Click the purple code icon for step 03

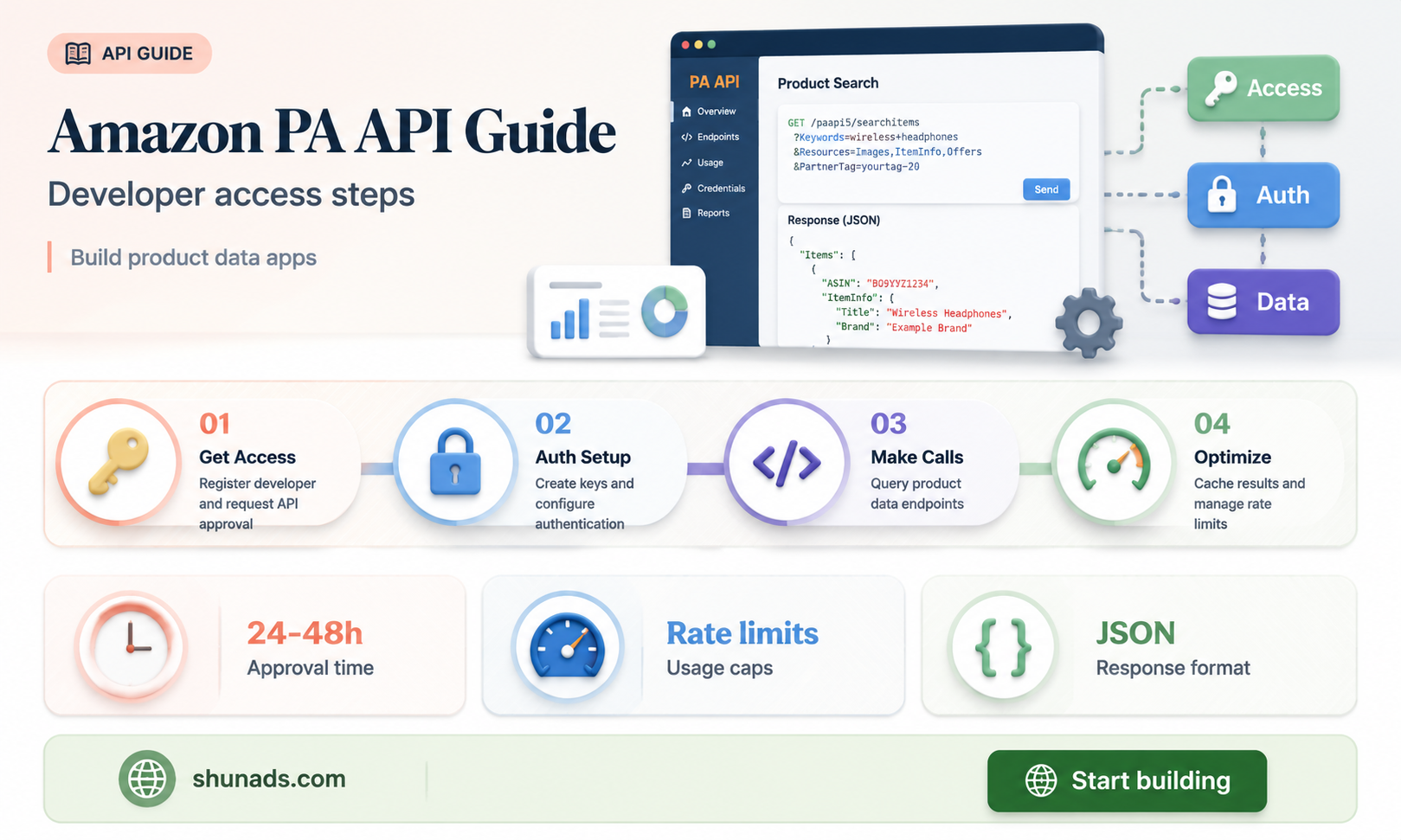(x=787, y=464)
